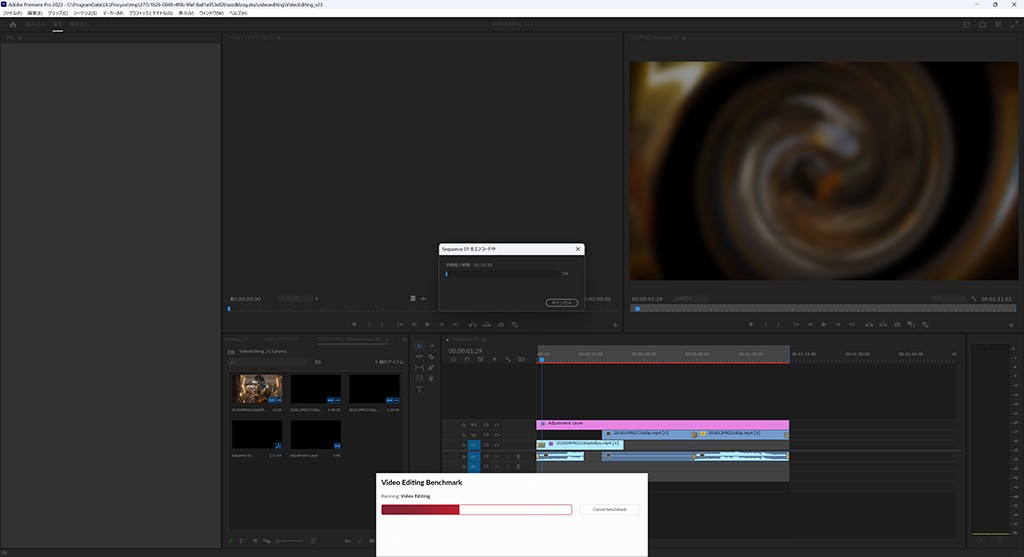Select the Razor tool
1024x557 pixels.
431,357
